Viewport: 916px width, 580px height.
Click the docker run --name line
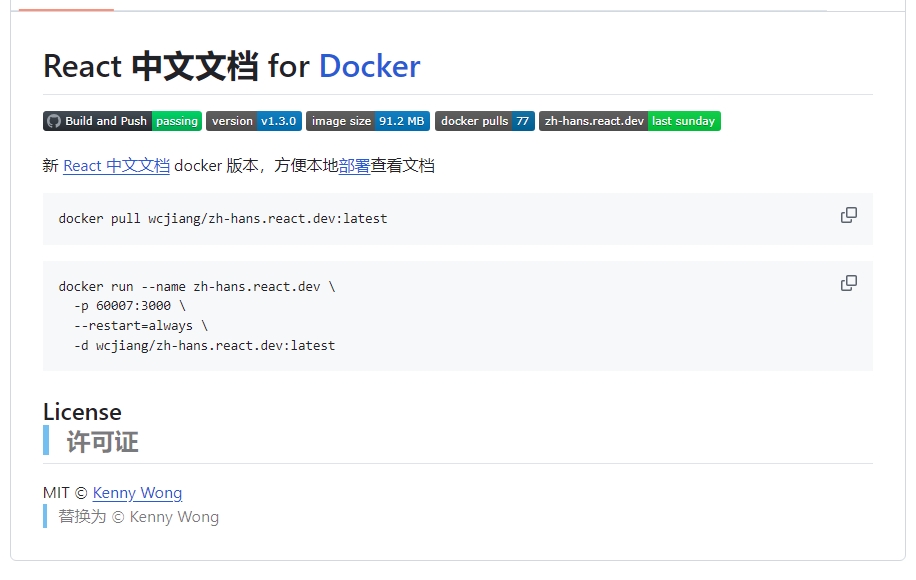[197, 286]
